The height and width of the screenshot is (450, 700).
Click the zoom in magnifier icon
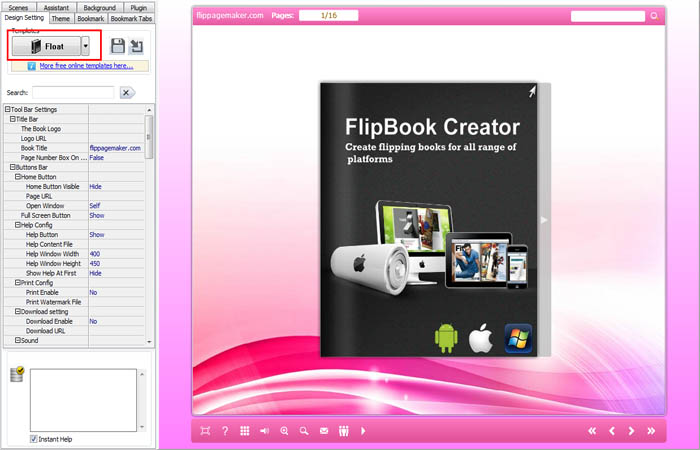tap(284, 431)
